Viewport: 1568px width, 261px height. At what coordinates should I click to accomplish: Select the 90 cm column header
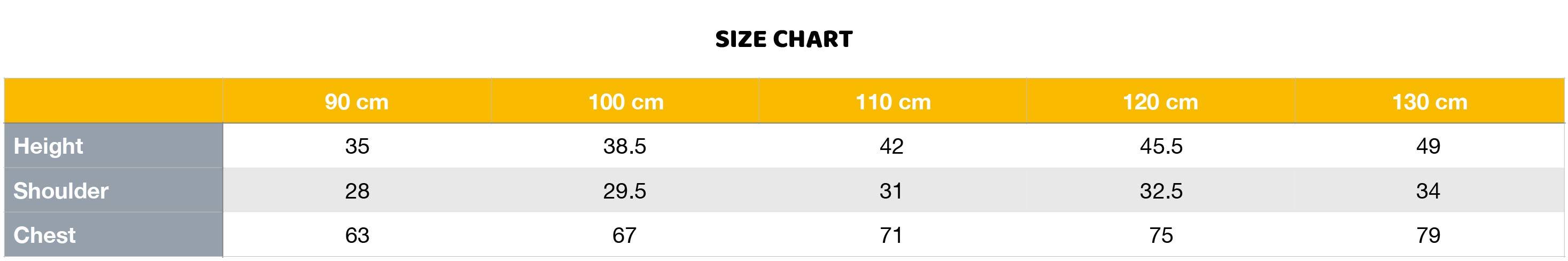point(356,101)
